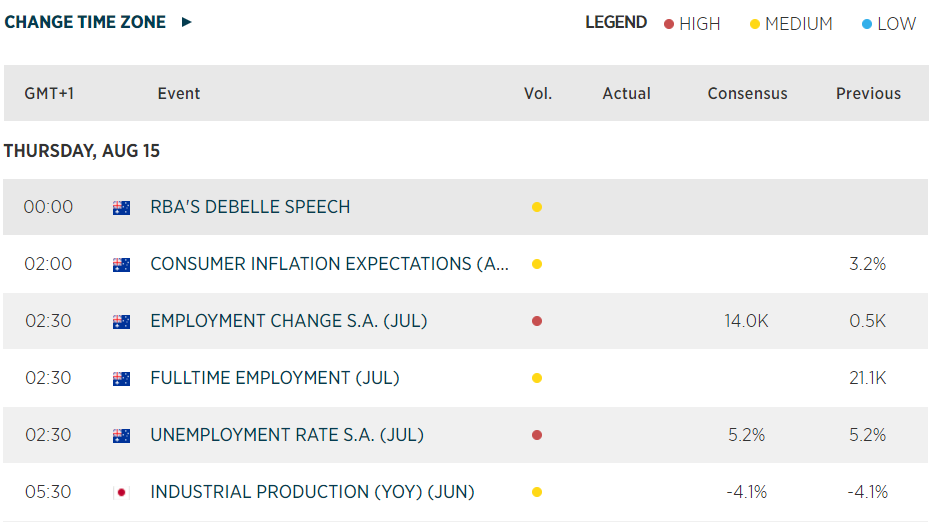Open Employment Change S.A. (Jul) event
Screen dimensions: 932x522
click(x=288, y=322)
